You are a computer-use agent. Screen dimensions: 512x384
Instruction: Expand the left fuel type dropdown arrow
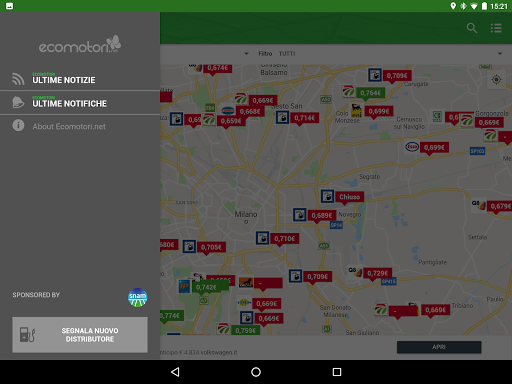(246, 54)
